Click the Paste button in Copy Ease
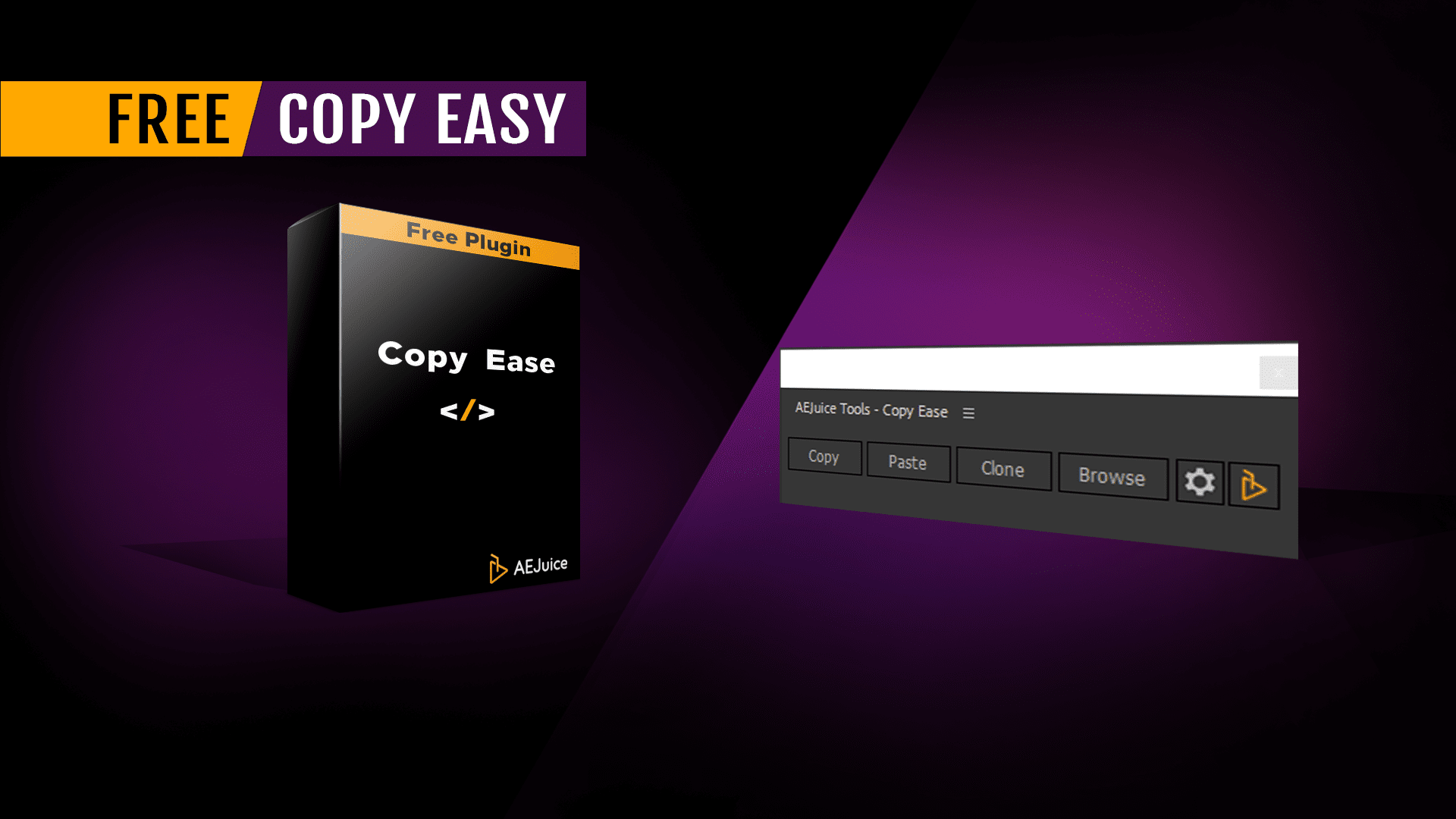1456x819 pixels. point(908,462)
